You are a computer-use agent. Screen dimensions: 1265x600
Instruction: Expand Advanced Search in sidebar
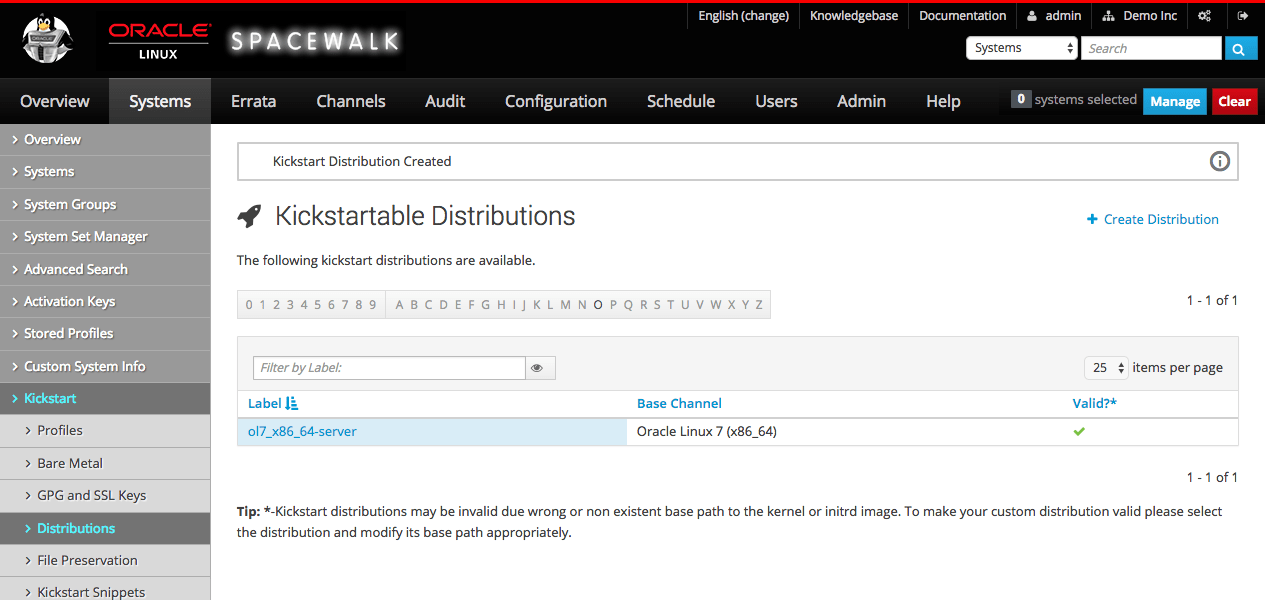[105, 269]
